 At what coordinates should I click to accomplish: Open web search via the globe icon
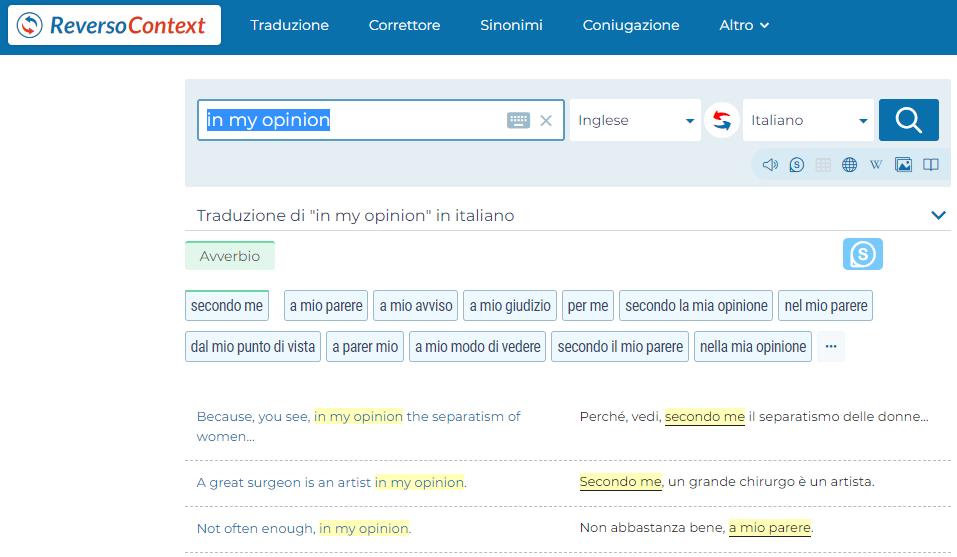click(x=850, y=165)
